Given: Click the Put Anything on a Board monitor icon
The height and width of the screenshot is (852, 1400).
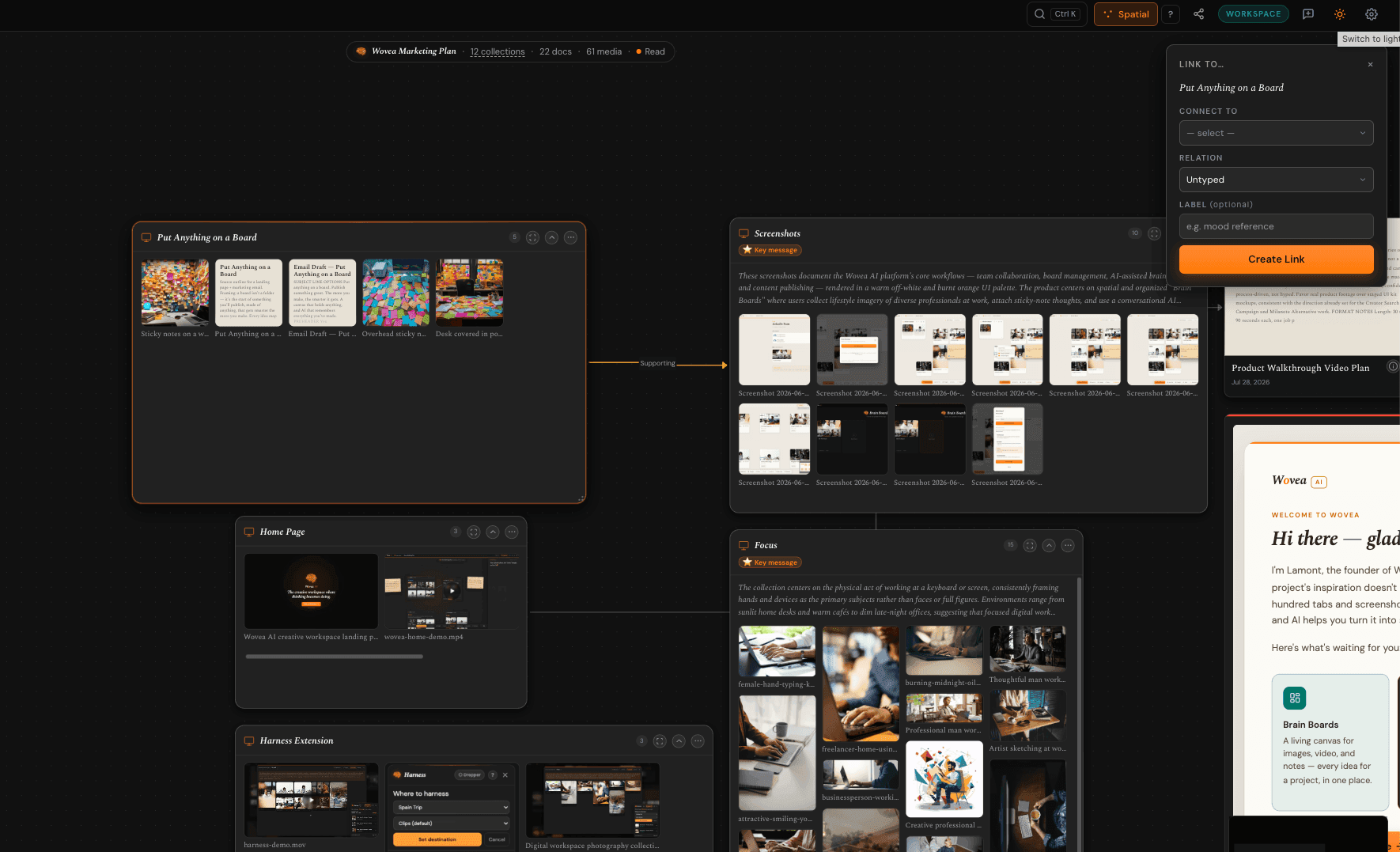Looking at the screenshot, I should [x=146, y=237].
